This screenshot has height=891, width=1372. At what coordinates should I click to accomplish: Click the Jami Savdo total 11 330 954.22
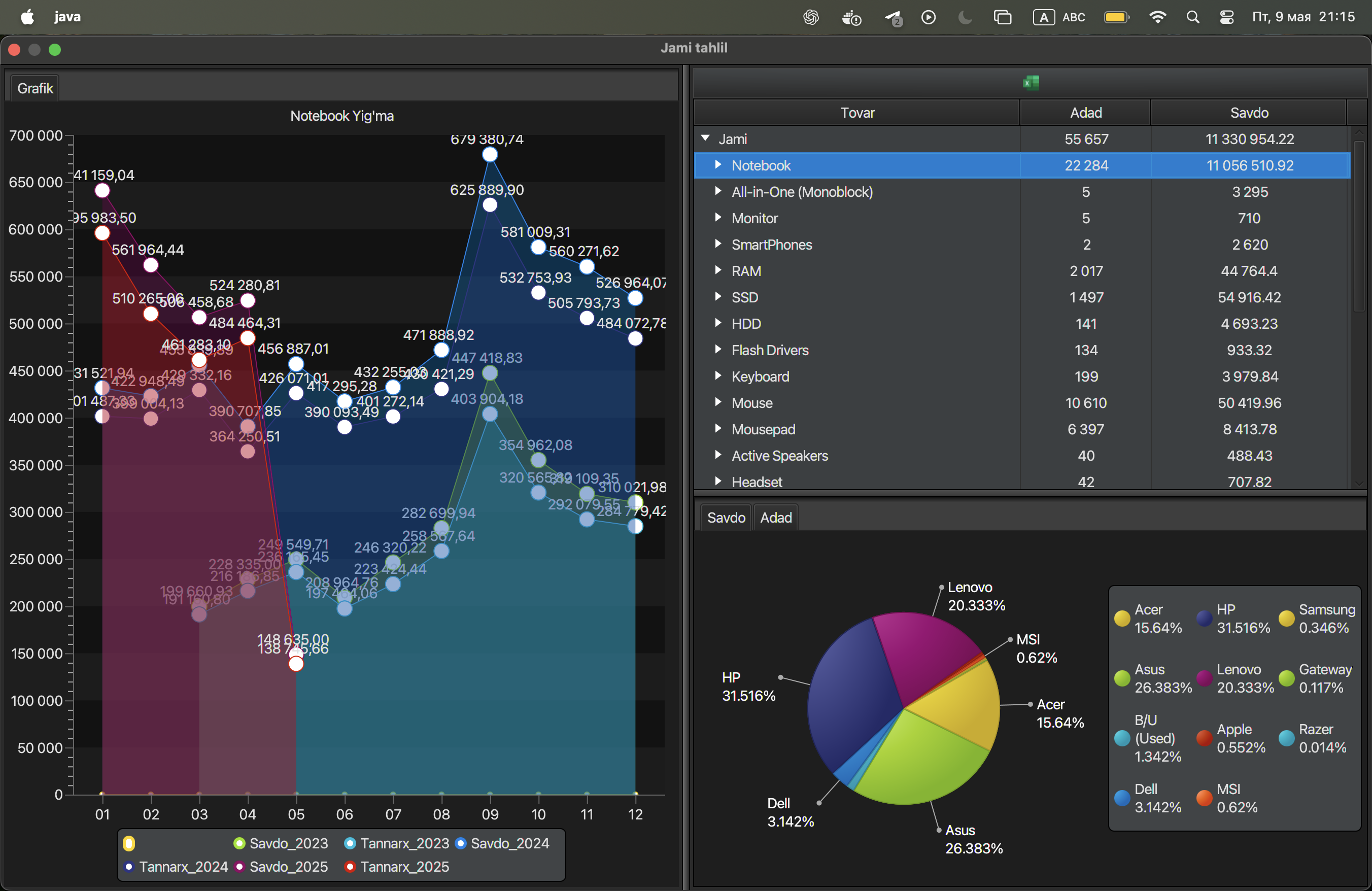1249,139
